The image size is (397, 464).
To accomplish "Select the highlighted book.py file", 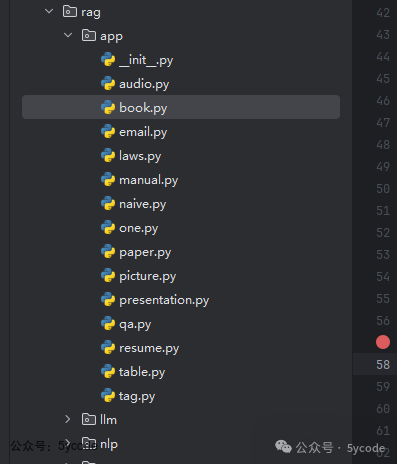I will (181, 107).
